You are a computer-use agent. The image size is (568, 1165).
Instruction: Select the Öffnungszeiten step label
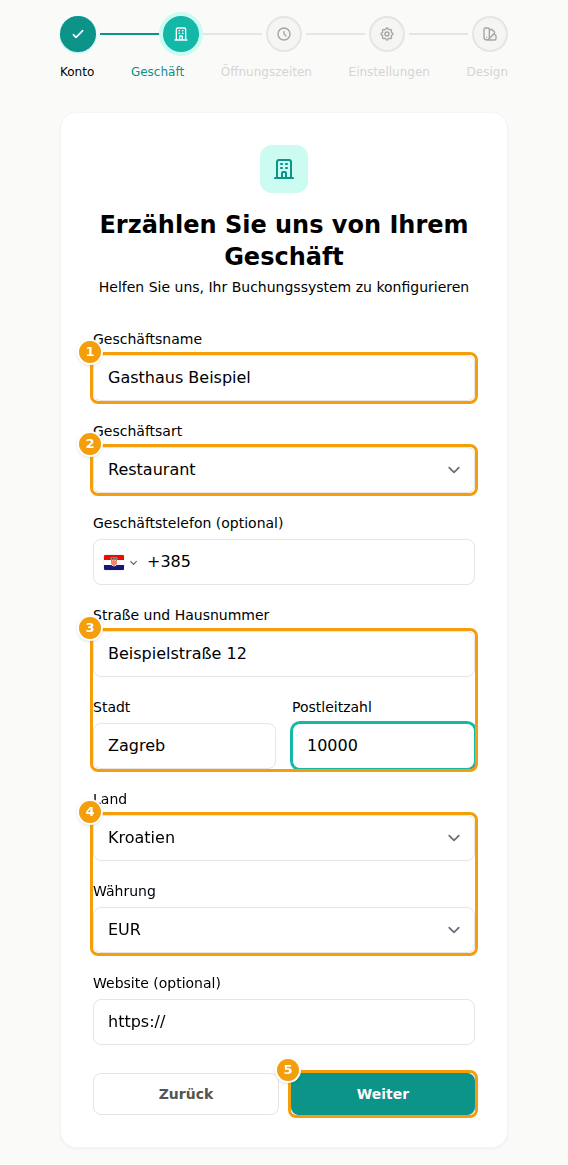pos(266,72)
